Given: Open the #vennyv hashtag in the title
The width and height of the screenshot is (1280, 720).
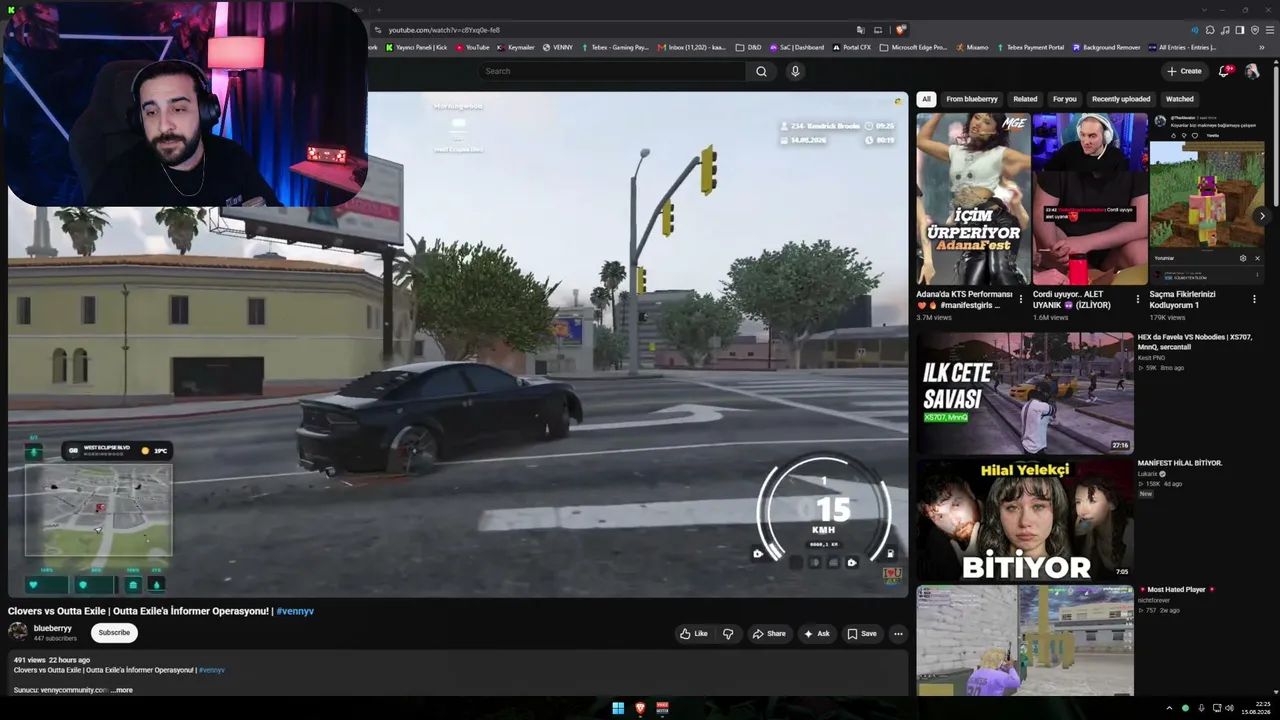Looking at the screenshot, I should (x=295, y=611).
